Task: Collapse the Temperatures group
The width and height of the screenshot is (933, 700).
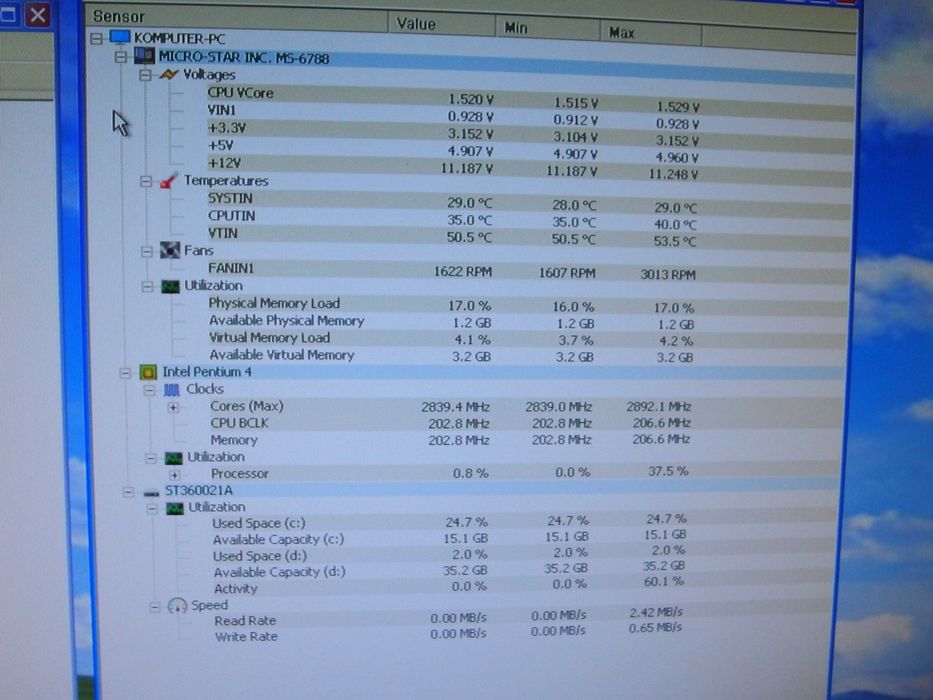Action: click(x=146, y=181)
